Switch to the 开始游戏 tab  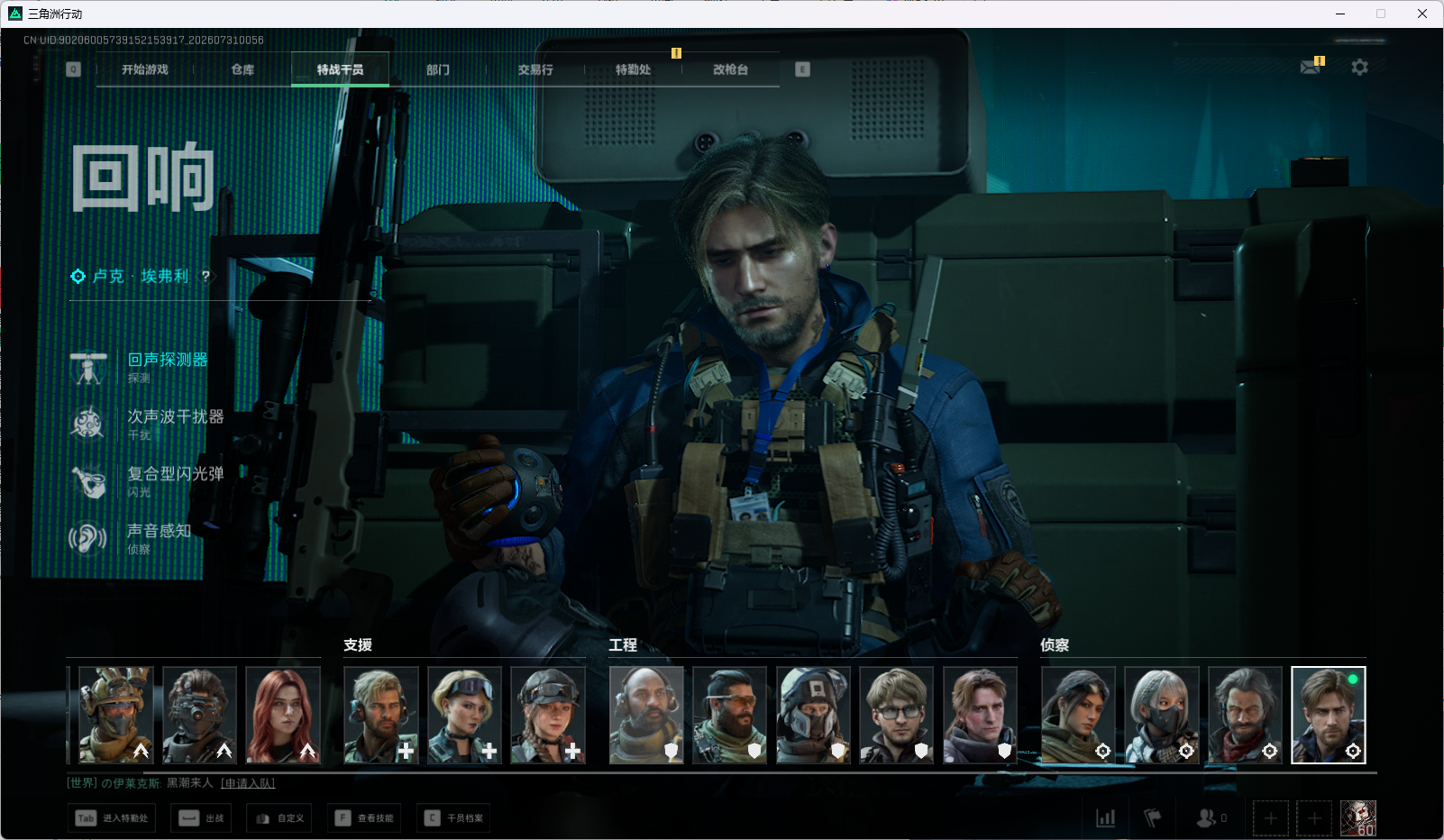pyautogui.click(x=145, y=69)
